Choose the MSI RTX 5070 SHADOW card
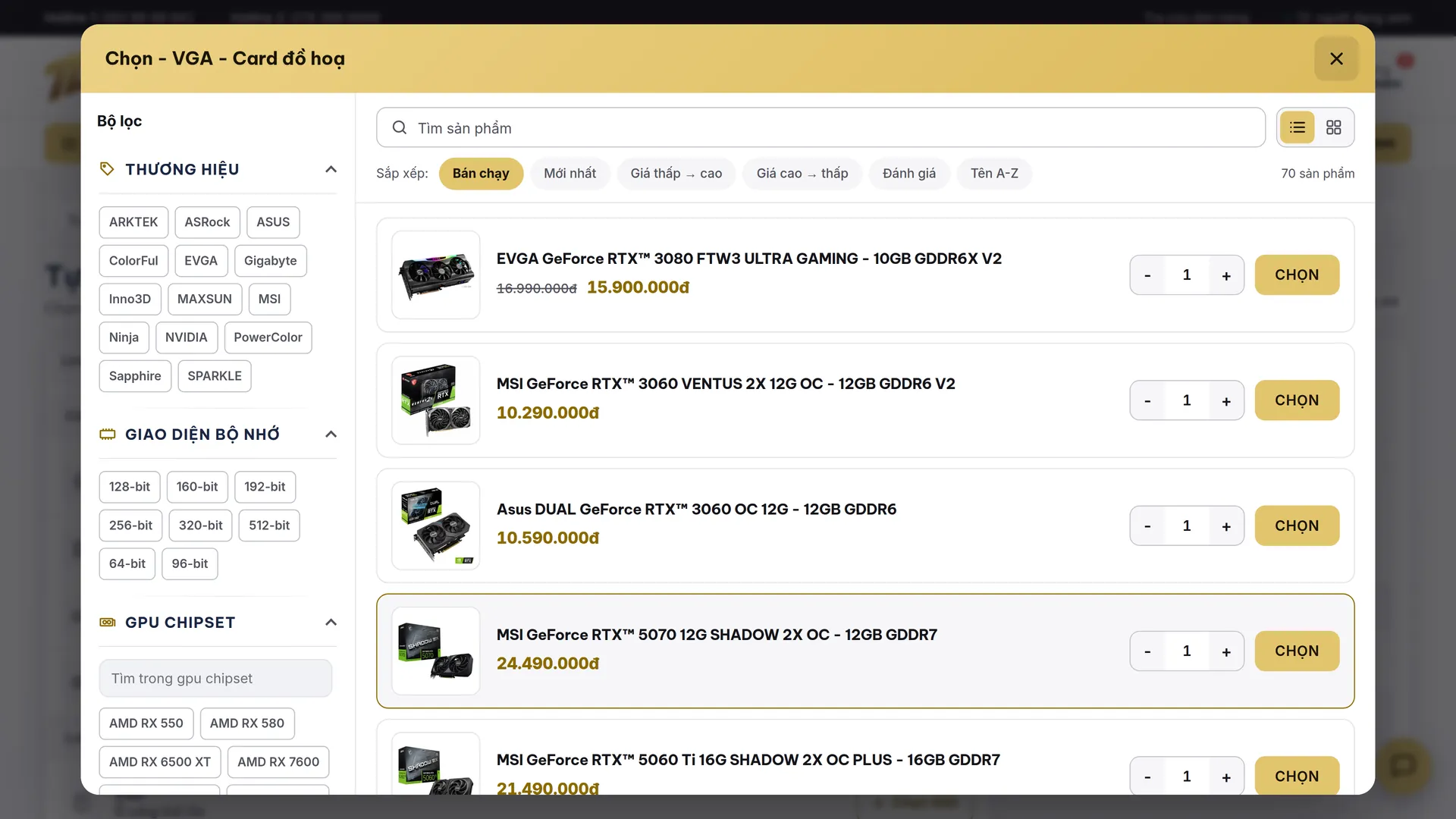The width and height of the screenshot is (1456, 819). [1297, 651]
